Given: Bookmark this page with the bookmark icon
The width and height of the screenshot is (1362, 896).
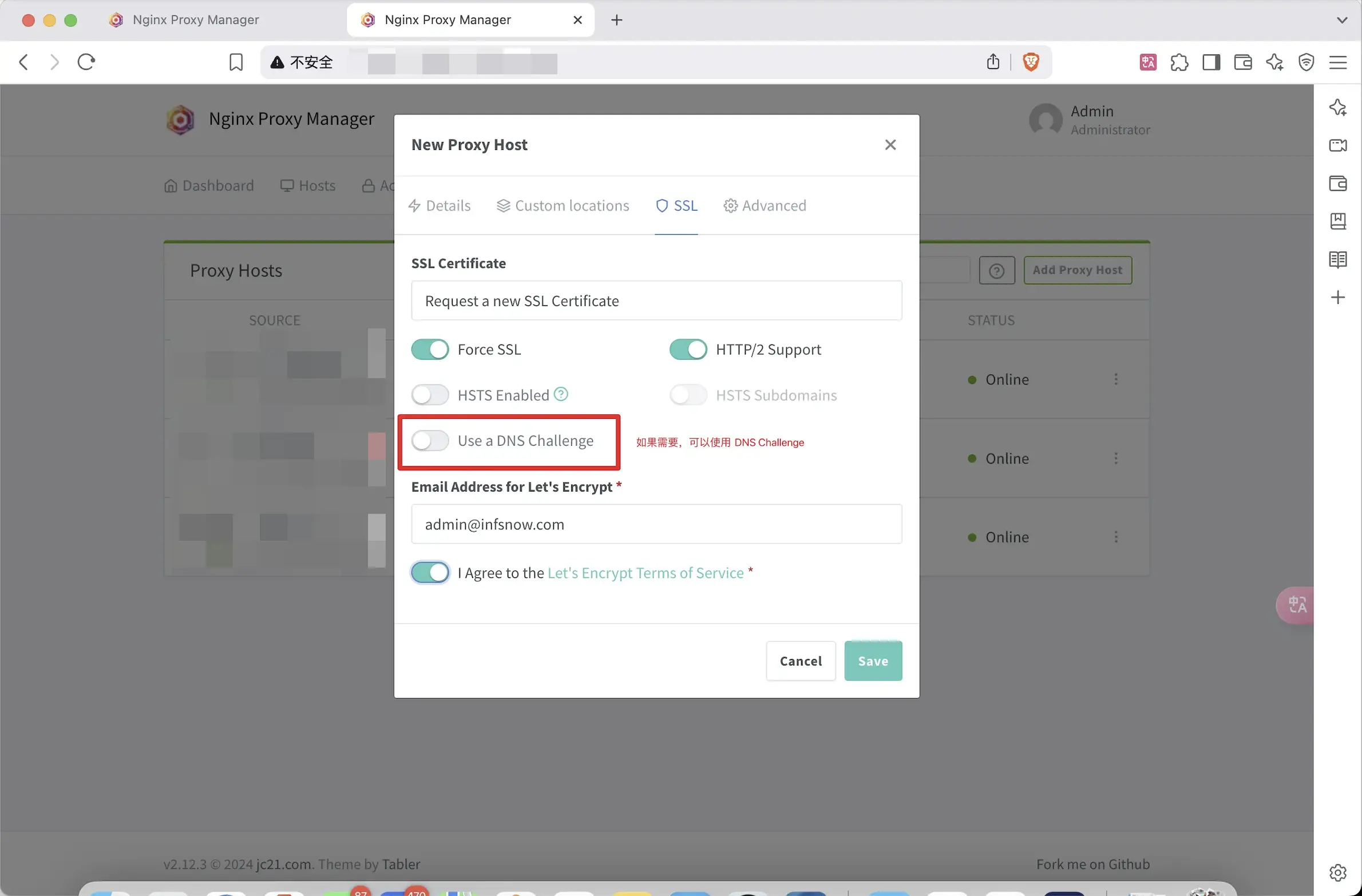Looking at the screenshot, I should (236, 62).
